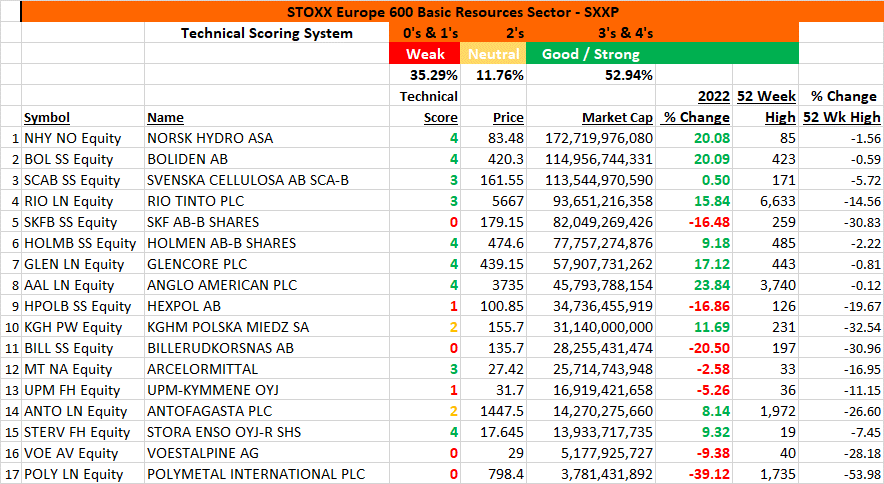Click the 'RIO TINTO PLC' name cell
The height and width of the screenshot is (484, 884).
267,201
